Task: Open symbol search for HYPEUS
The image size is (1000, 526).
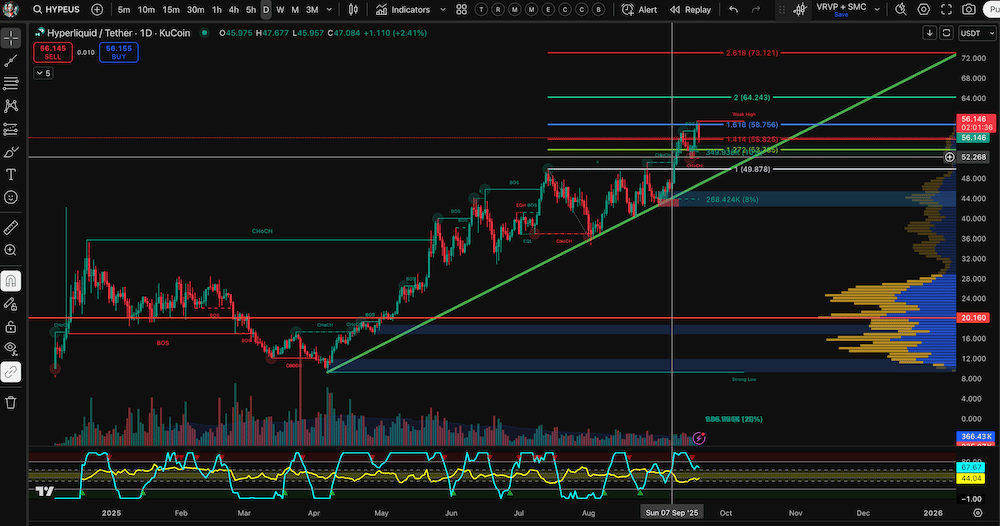Action: click(x=57, y=10)
